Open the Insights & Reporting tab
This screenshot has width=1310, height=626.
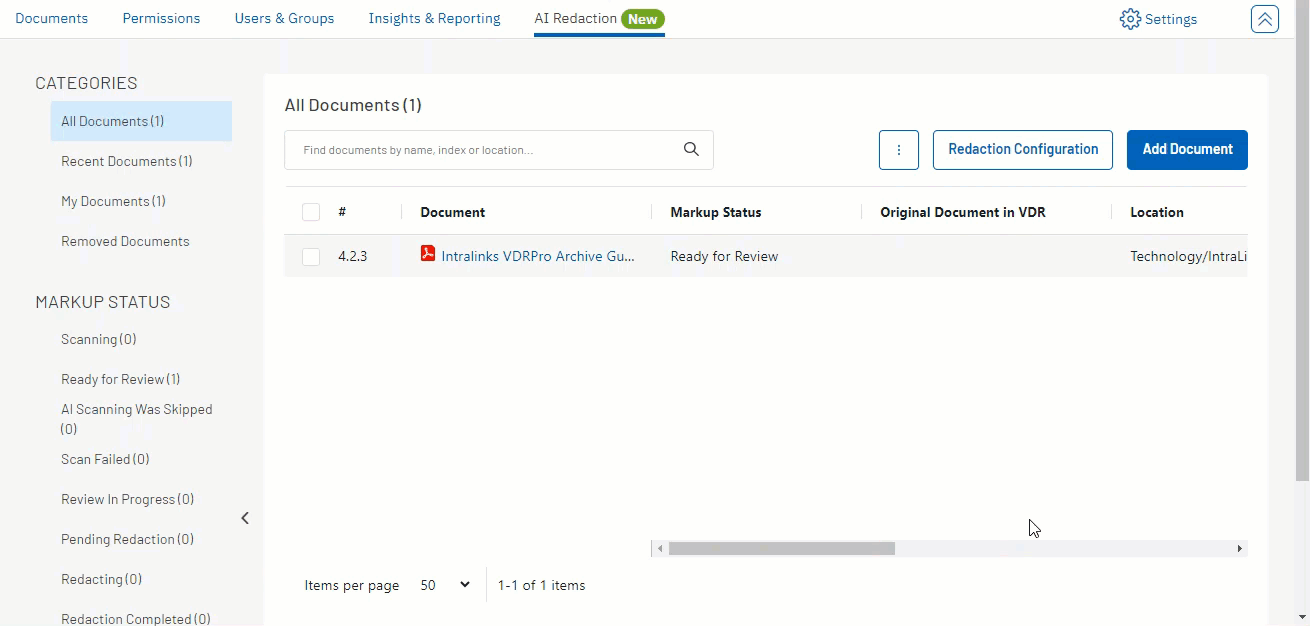click(x=434, y=18)
